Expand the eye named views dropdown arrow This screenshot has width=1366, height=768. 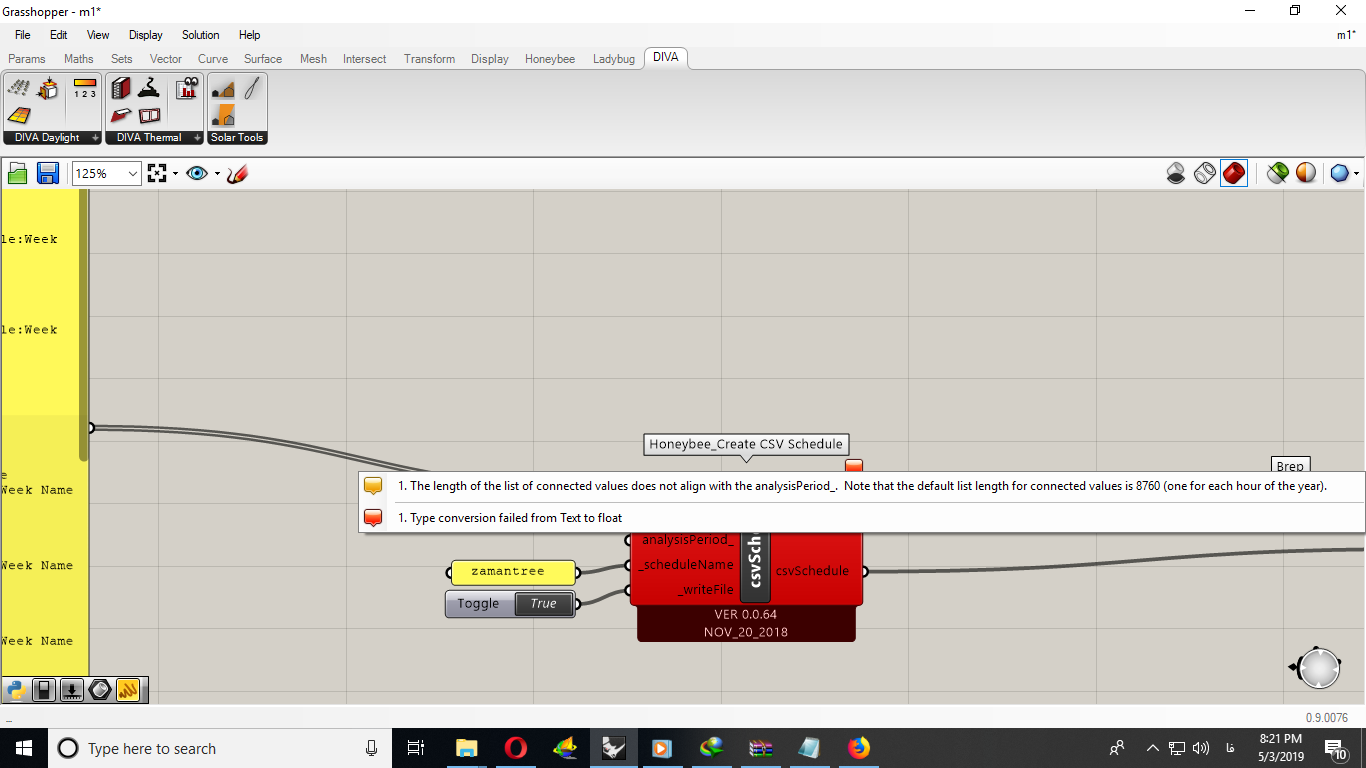217,174
